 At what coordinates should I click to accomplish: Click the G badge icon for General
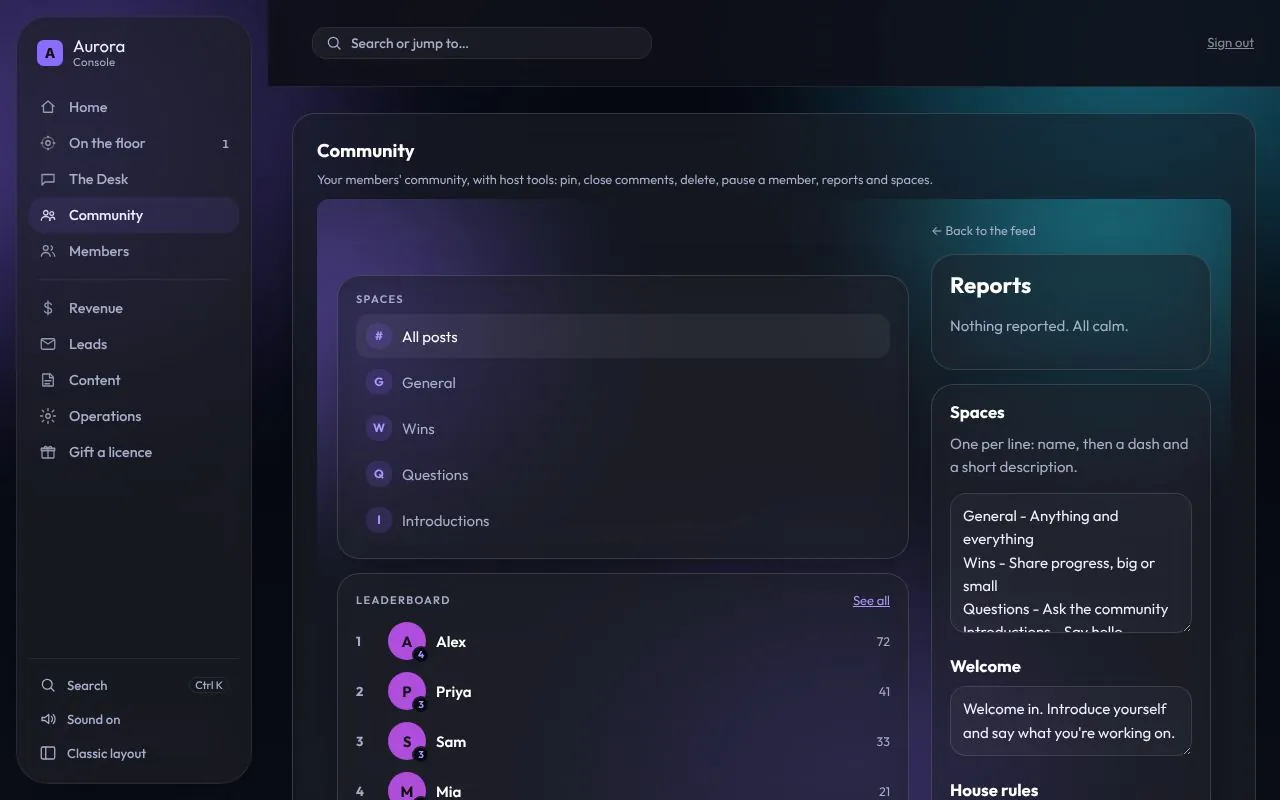(379, 383)
